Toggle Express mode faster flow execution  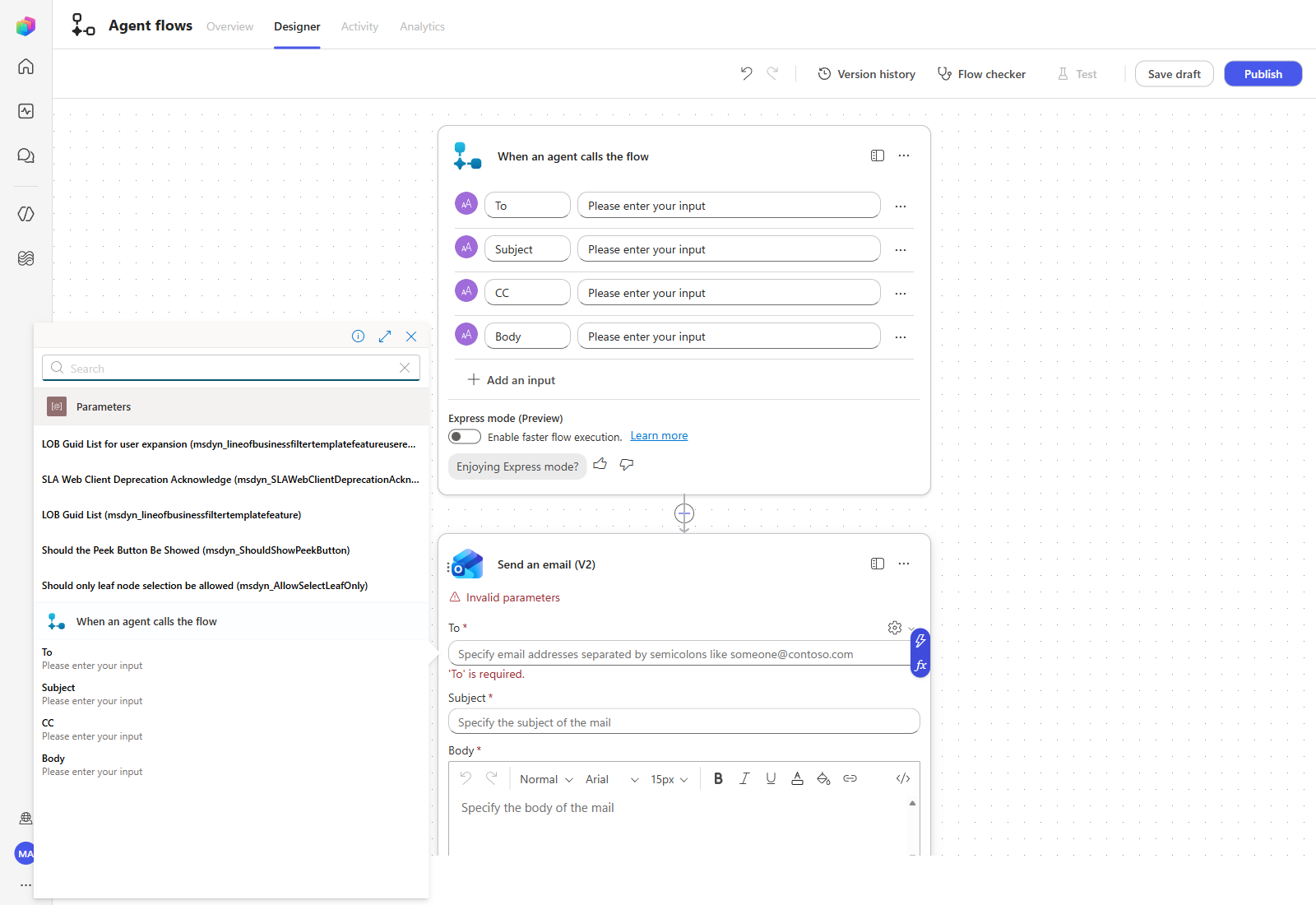point(465,436)
